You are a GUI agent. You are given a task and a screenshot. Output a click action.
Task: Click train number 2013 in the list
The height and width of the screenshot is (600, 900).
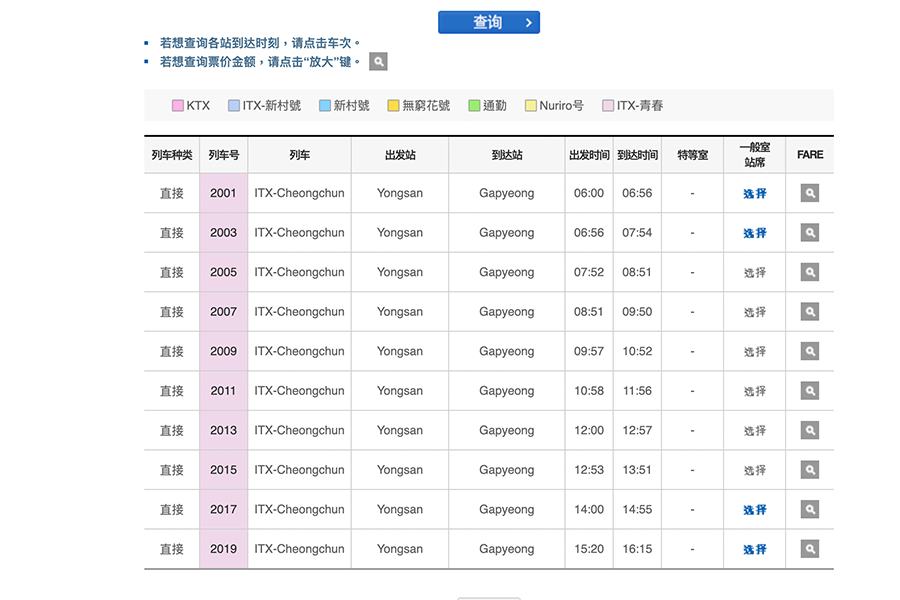[223, 430]
